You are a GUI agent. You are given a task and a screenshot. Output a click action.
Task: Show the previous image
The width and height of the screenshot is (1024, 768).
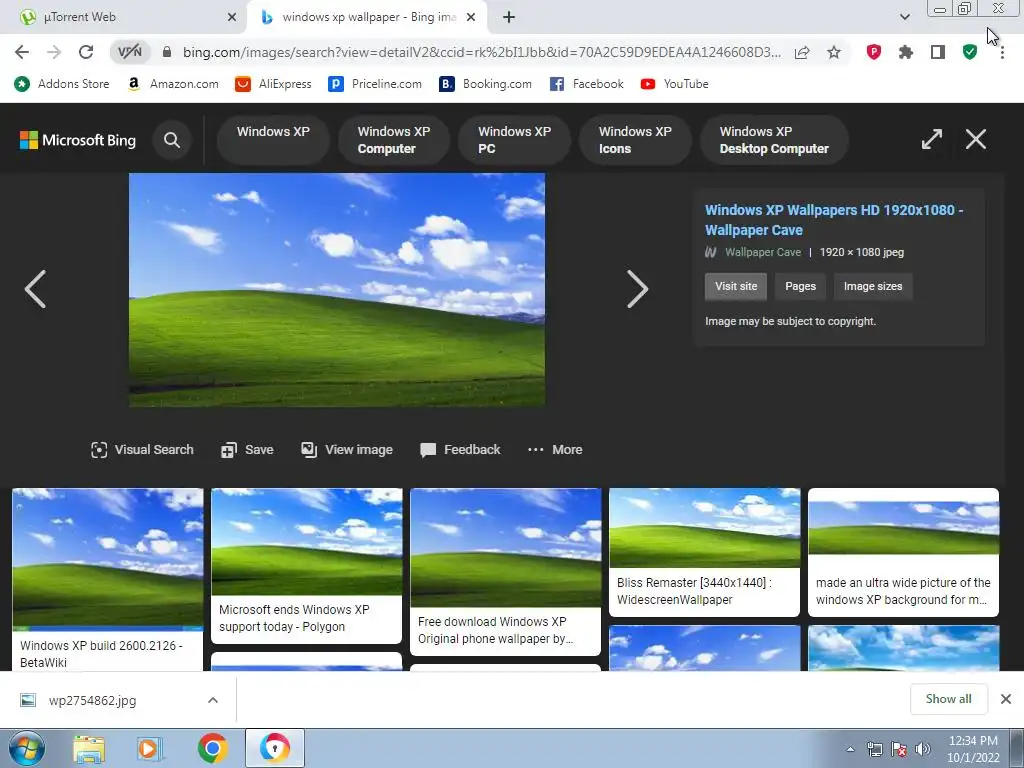(35, 289)
